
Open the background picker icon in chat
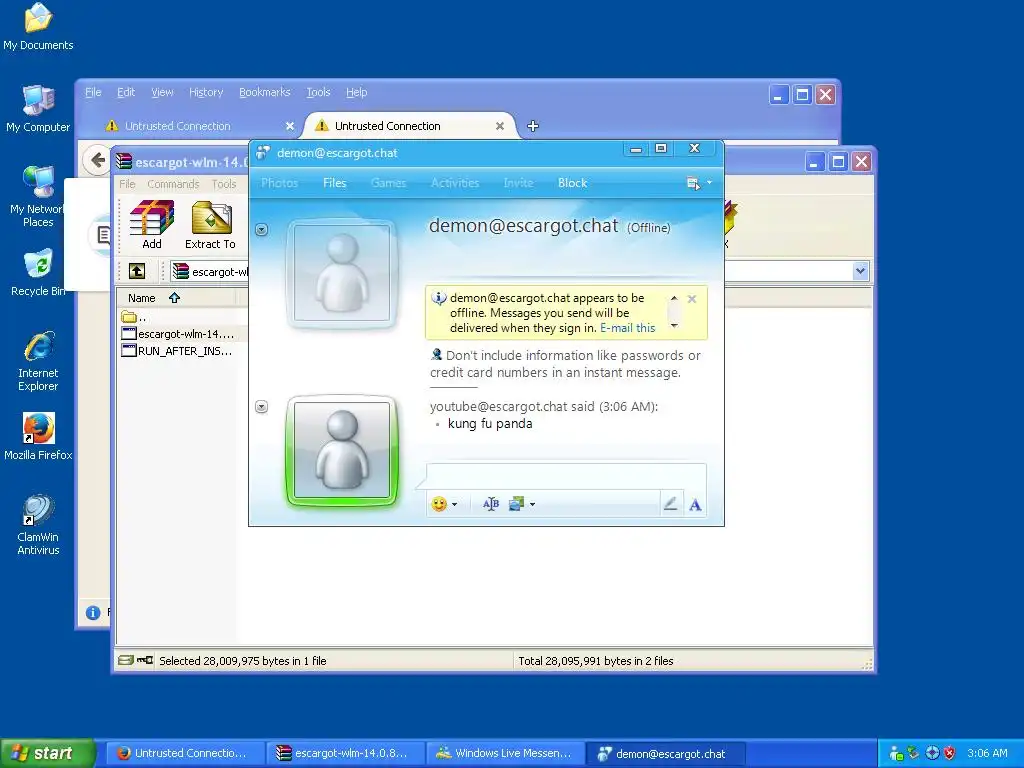(516, 504)
